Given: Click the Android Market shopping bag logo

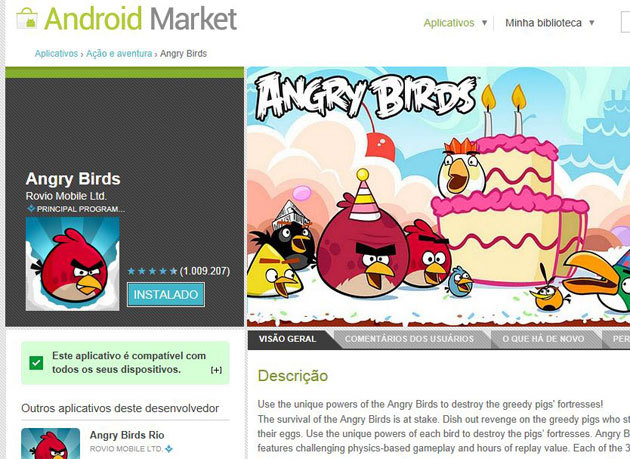Looking at the screenshot, I should (27, 18).
